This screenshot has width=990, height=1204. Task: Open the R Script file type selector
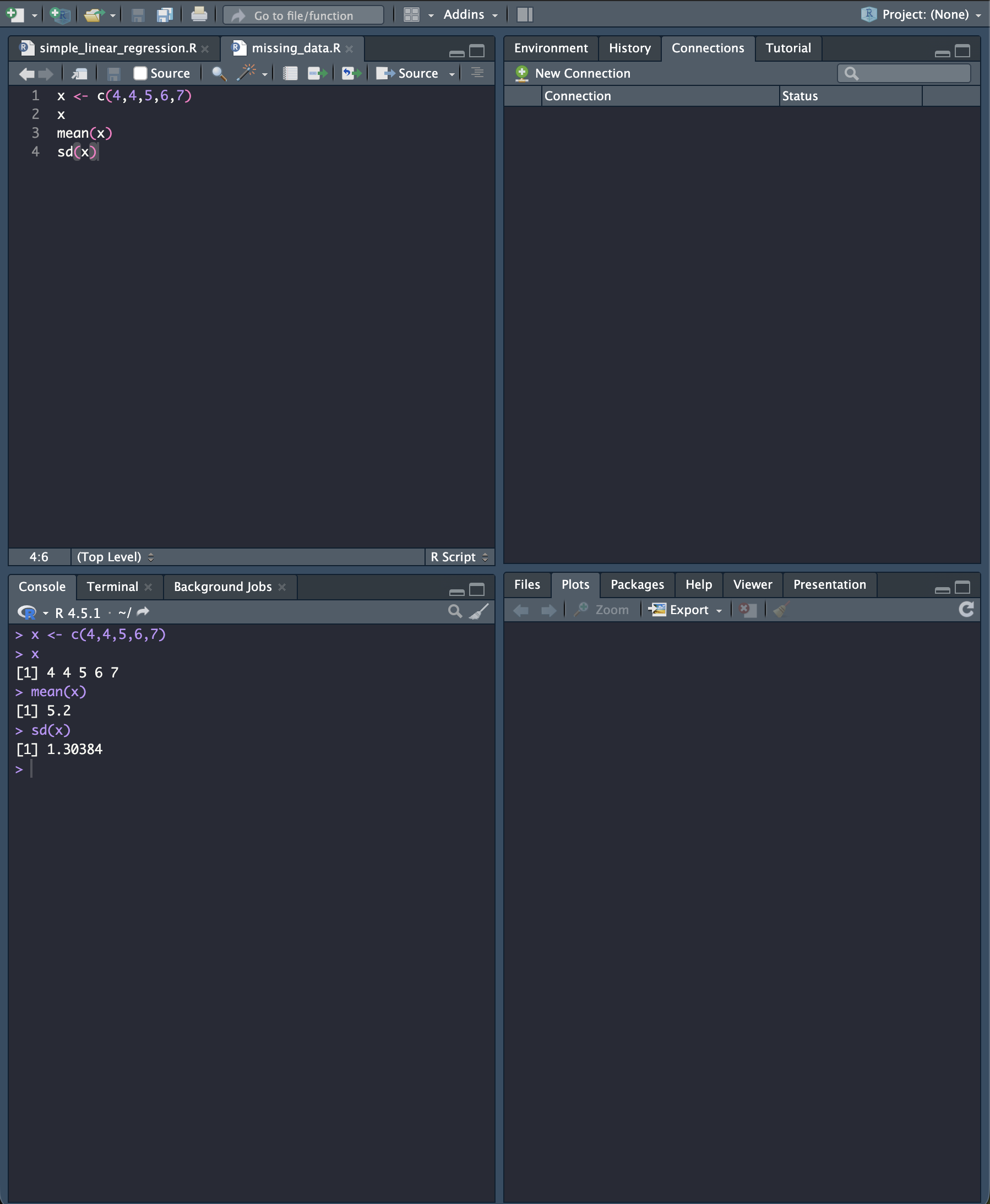click(459, 557)
